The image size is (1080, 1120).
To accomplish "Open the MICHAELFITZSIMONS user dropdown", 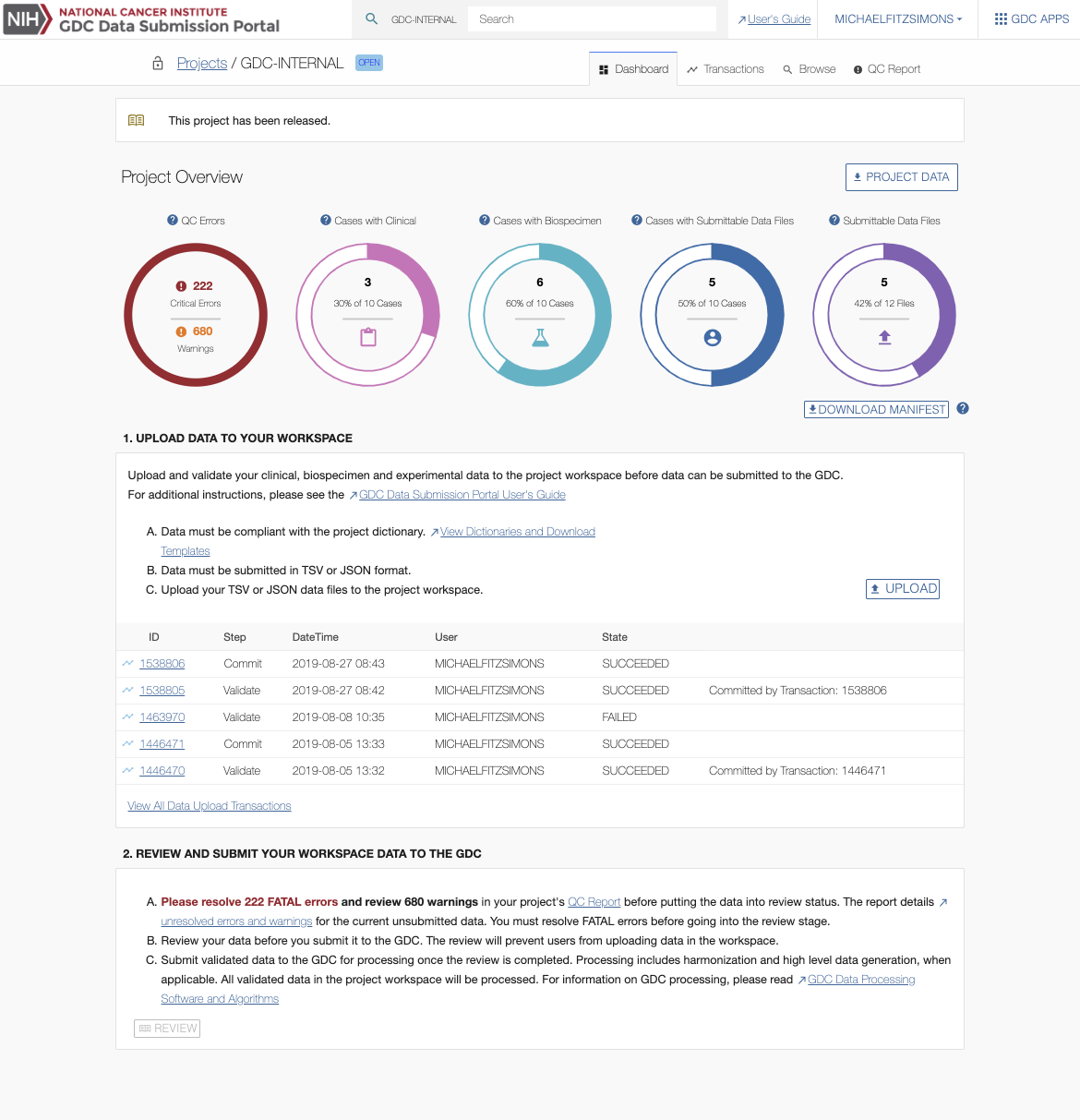I will [897, 19].
